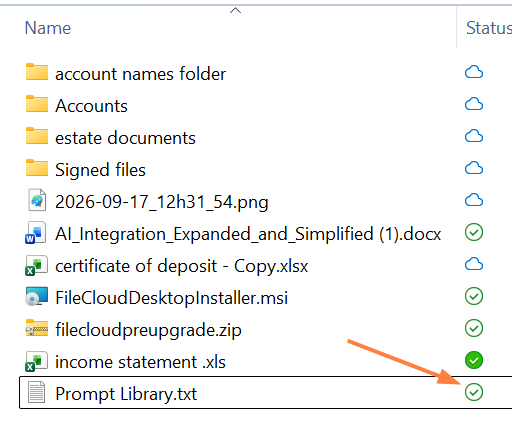
Task: Click the Word document icon for AI_Integration
Action: (36, 232)
